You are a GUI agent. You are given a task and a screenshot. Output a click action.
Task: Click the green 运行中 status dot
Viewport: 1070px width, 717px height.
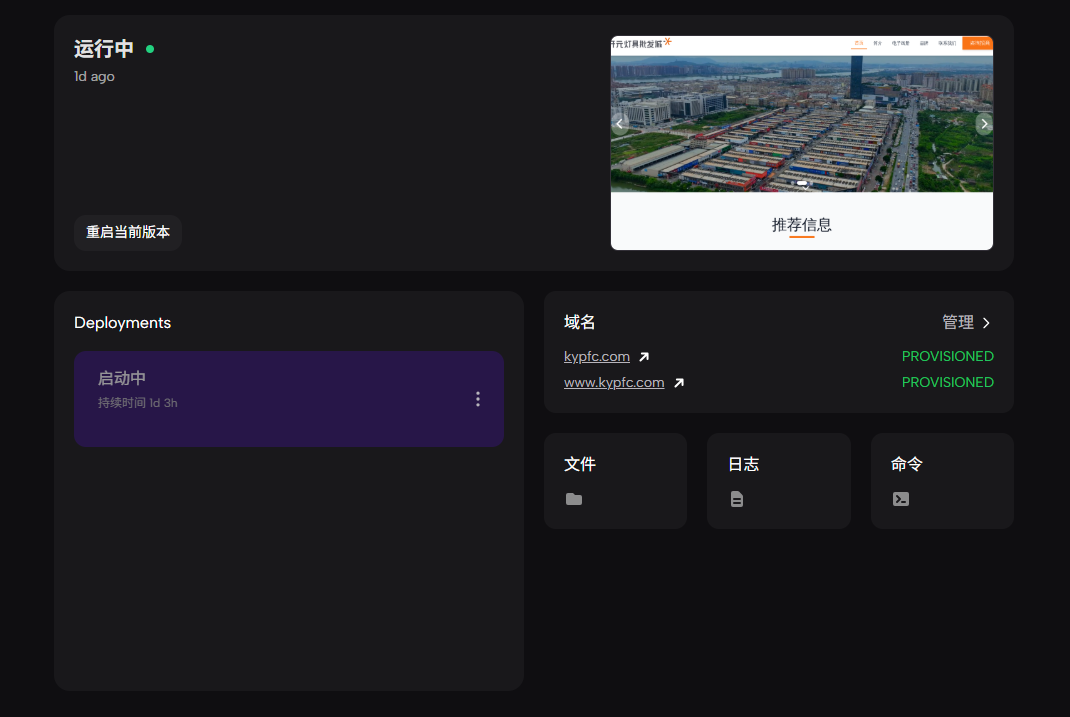point(150,49)
